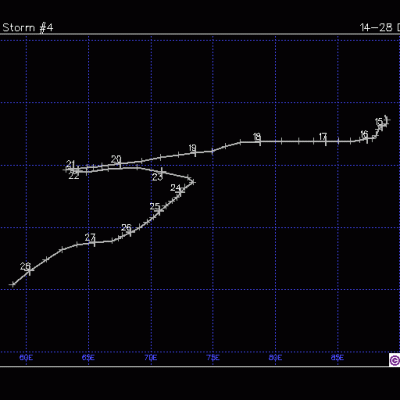Click the day 25 track marker label
This screenshot has height=400, width=400.
coord(155,207)
